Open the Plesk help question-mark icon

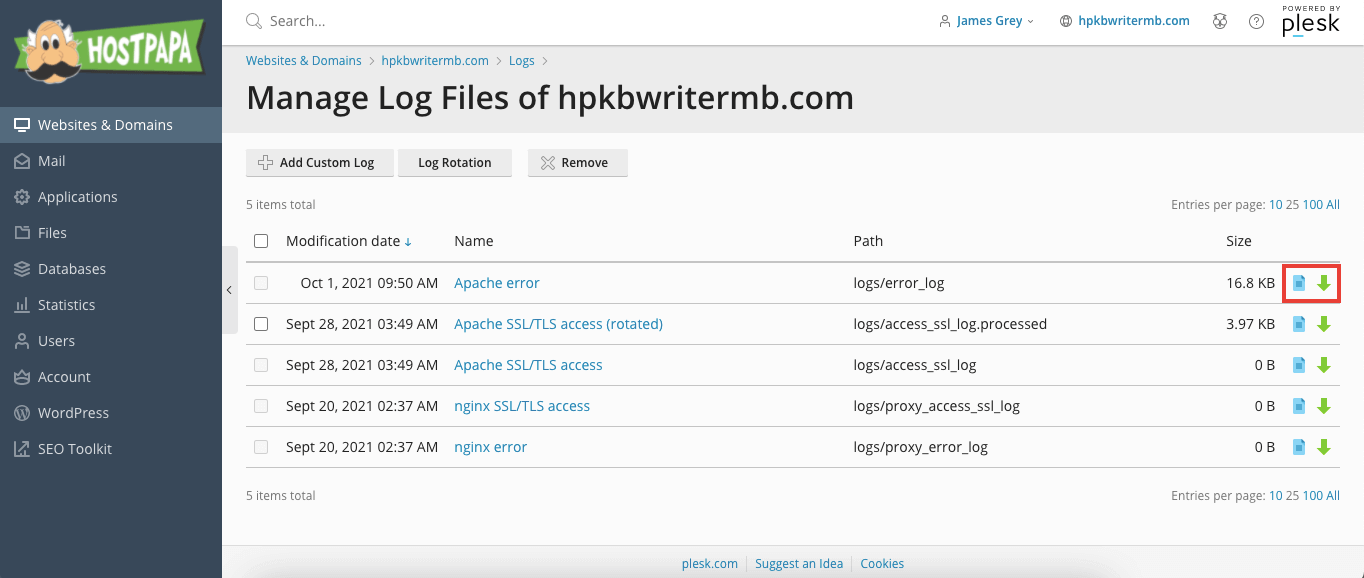[x=1256, y=20]
